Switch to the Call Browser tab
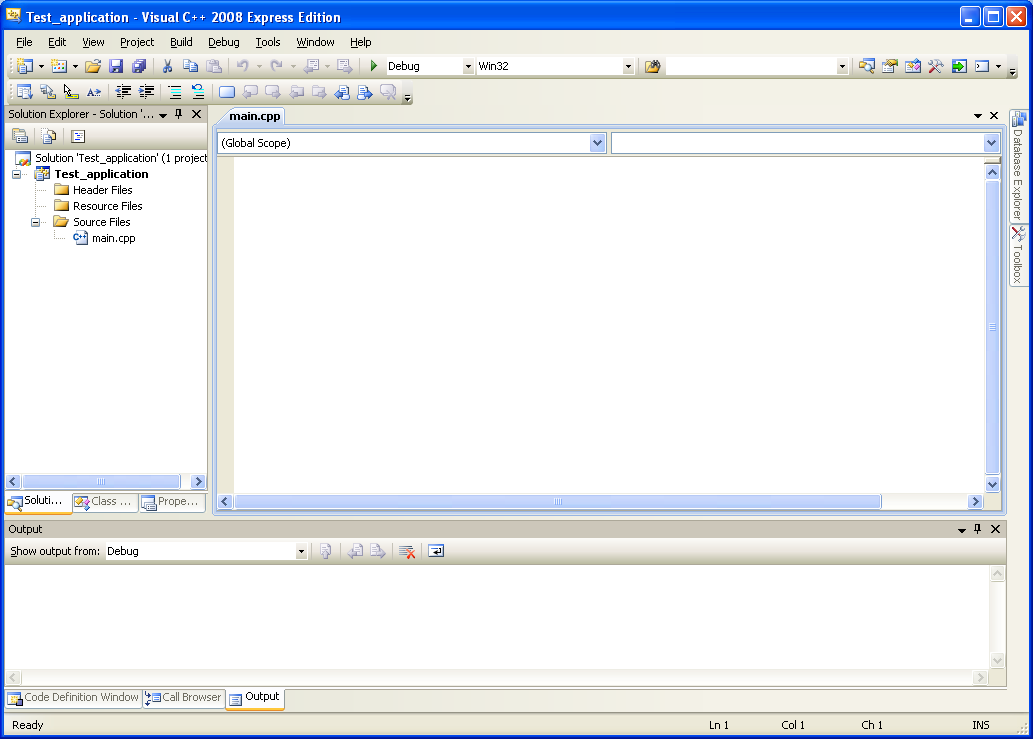The image size is (1033, 739). point(184,698)
